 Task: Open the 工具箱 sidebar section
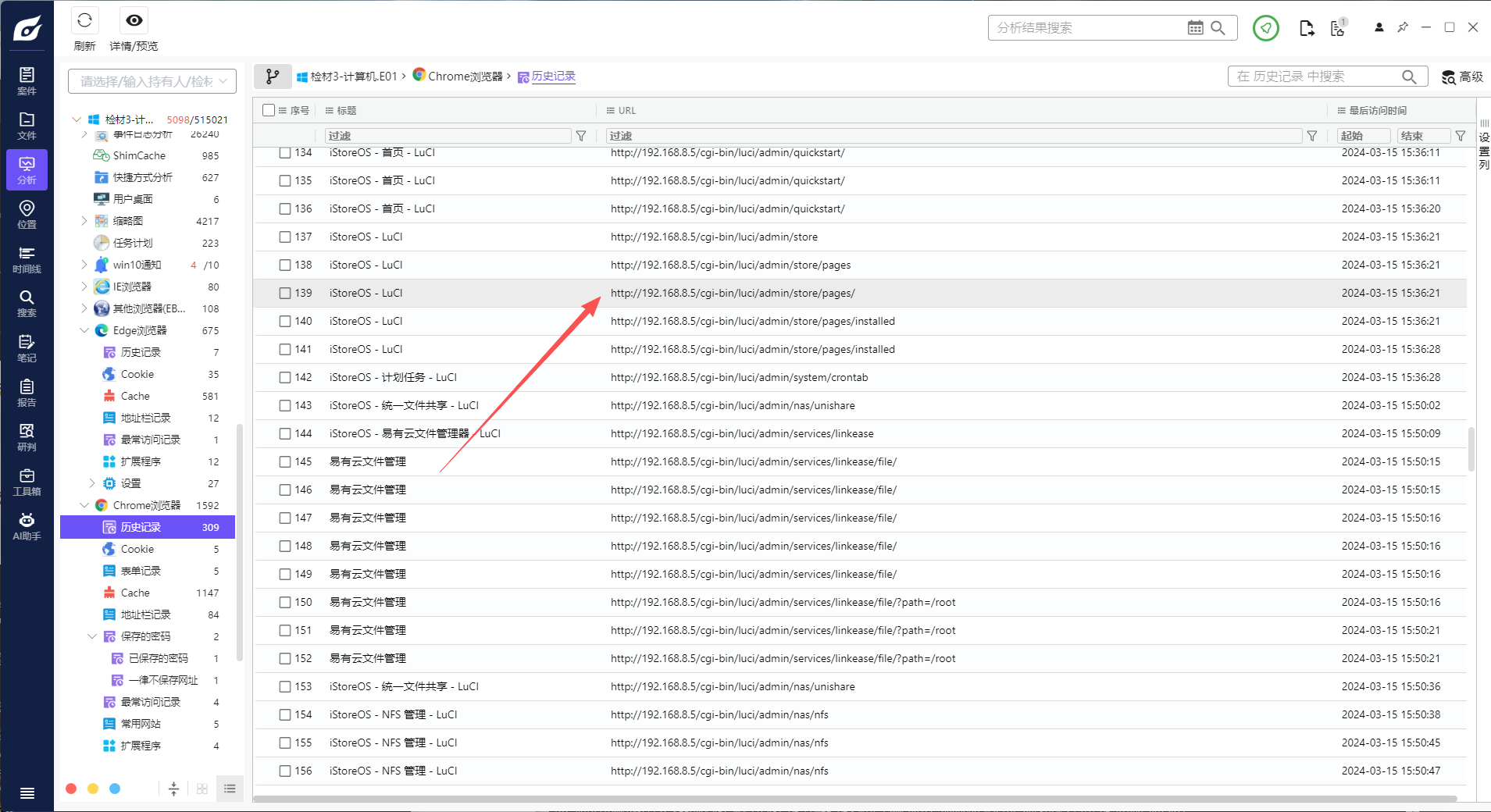tap(27, 481)
